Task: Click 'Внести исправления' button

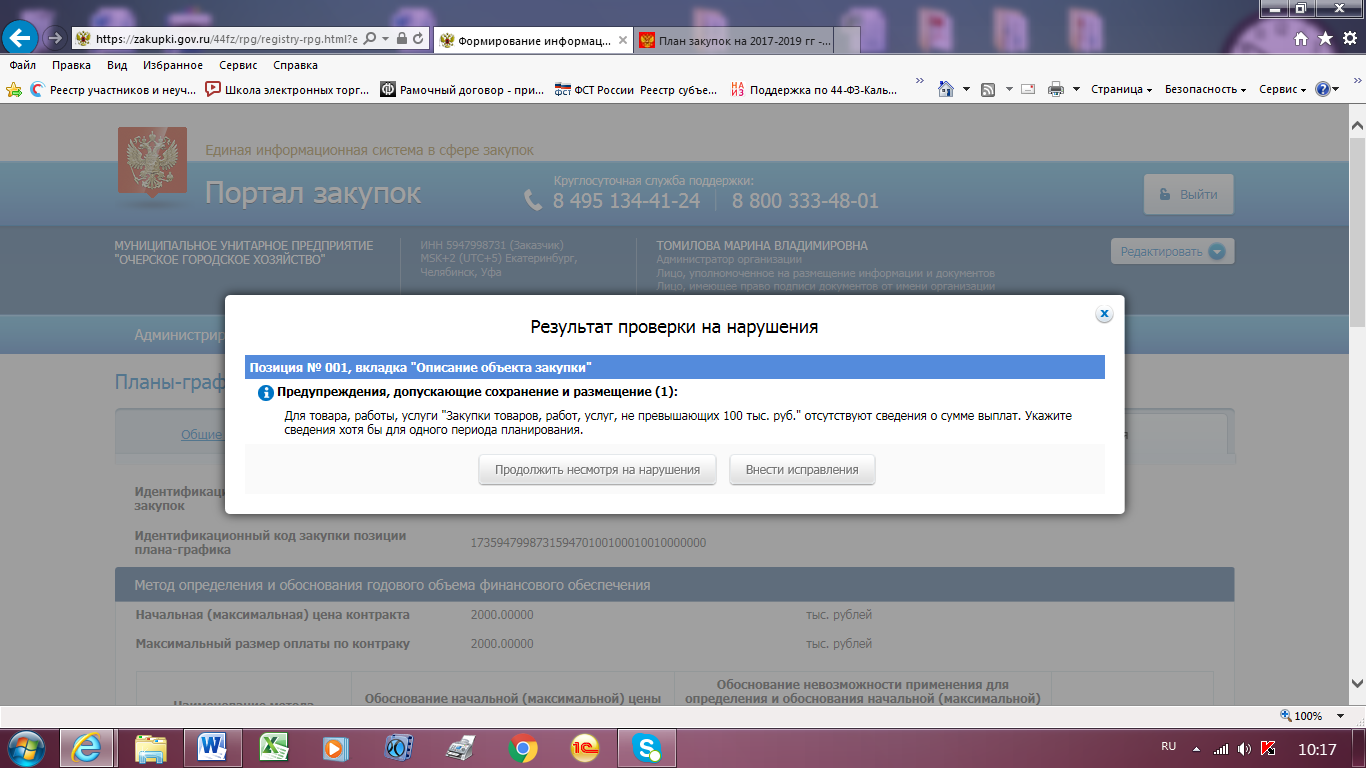Action: (802, 470)
